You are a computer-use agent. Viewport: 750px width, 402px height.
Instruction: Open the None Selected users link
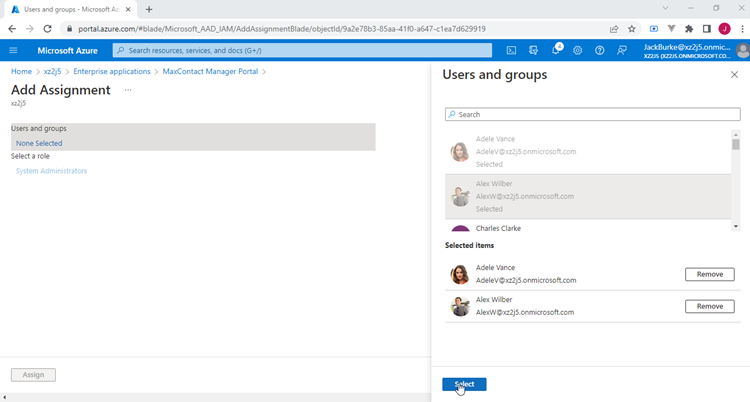point(39,143)
